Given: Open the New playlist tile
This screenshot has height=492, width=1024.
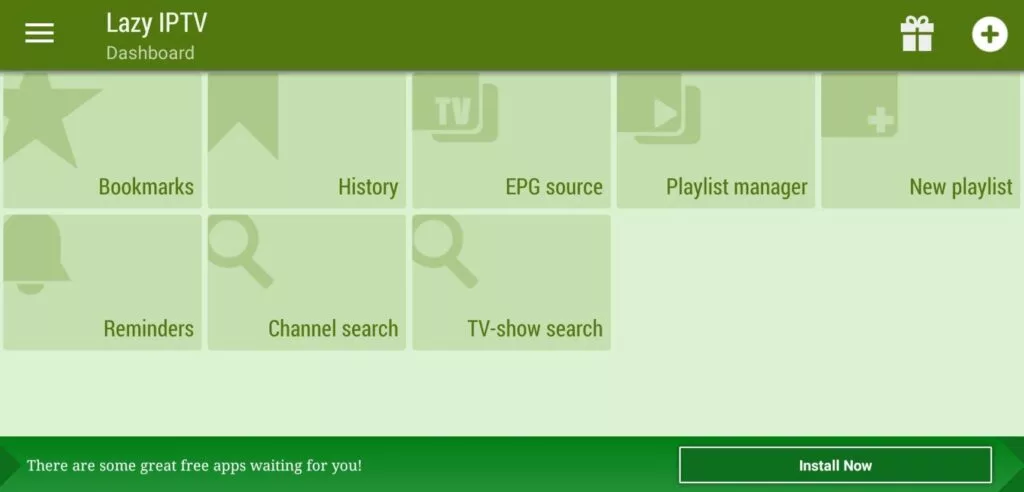Looking at the screenshot, I should click(921, 140).
